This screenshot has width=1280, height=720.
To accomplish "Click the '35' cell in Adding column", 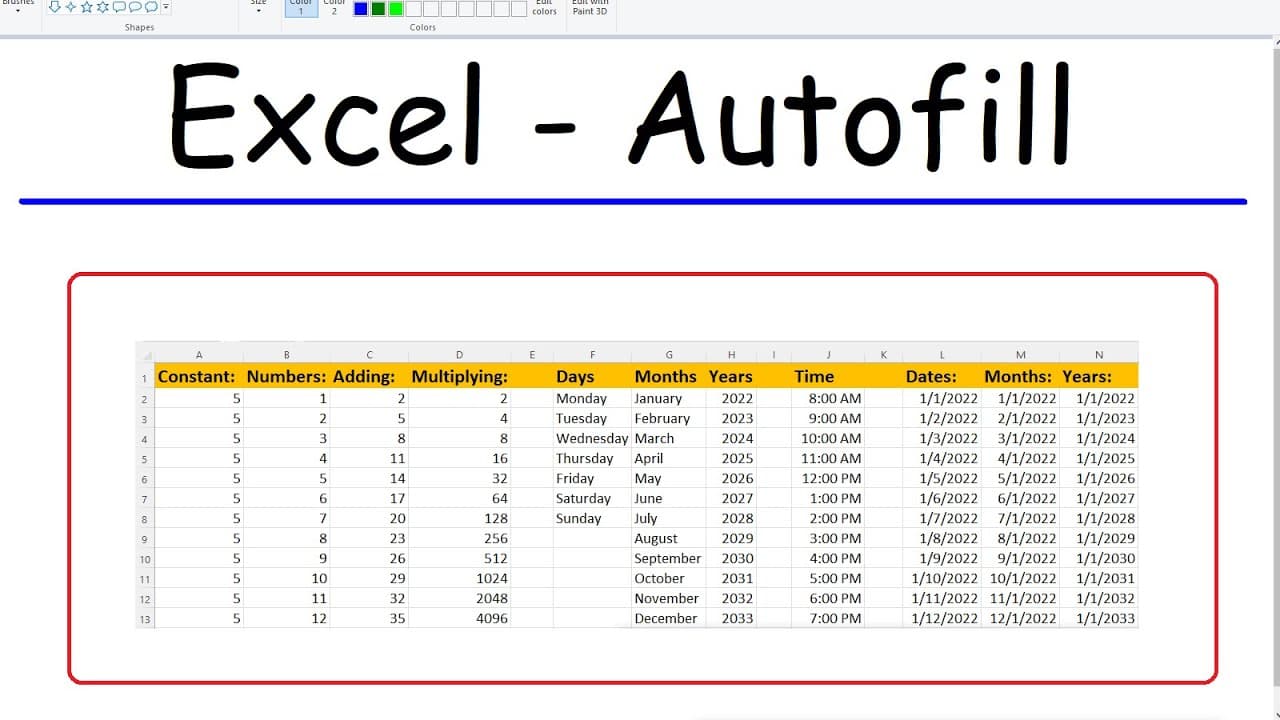I will pos(369,618).
